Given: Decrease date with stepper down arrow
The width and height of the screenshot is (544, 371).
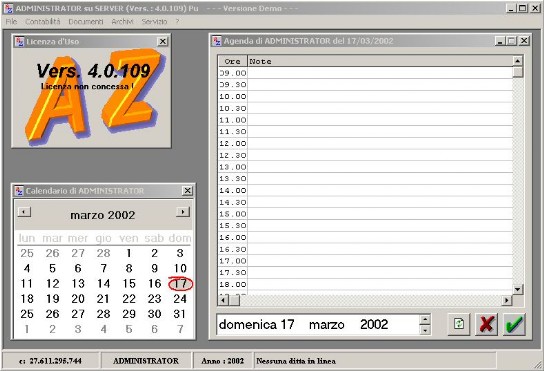Looking at the screenshot, I should [425, 330].
